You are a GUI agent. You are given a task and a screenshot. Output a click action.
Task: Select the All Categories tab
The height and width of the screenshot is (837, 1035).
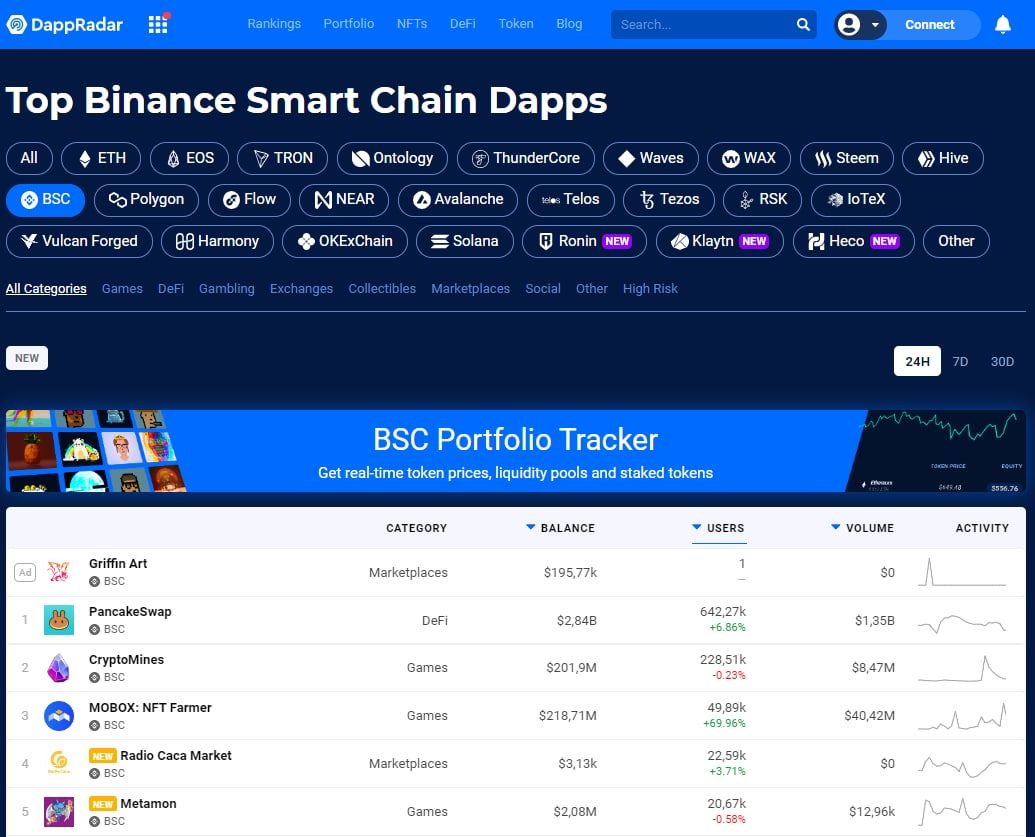[x=46, y=288]
